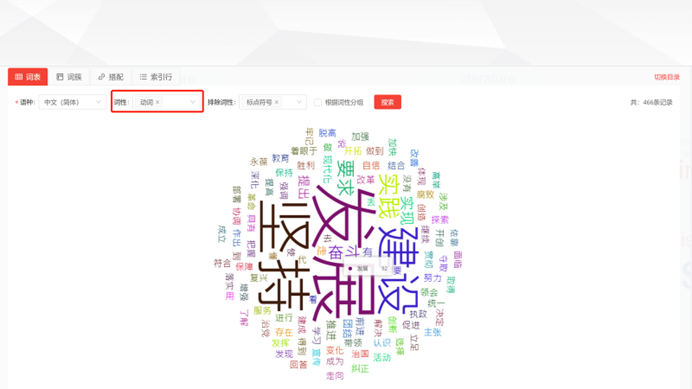Click the word 加强 in the cloud
Image resolution: width=692 pixels, height=389 pixels.
(360, 136)
